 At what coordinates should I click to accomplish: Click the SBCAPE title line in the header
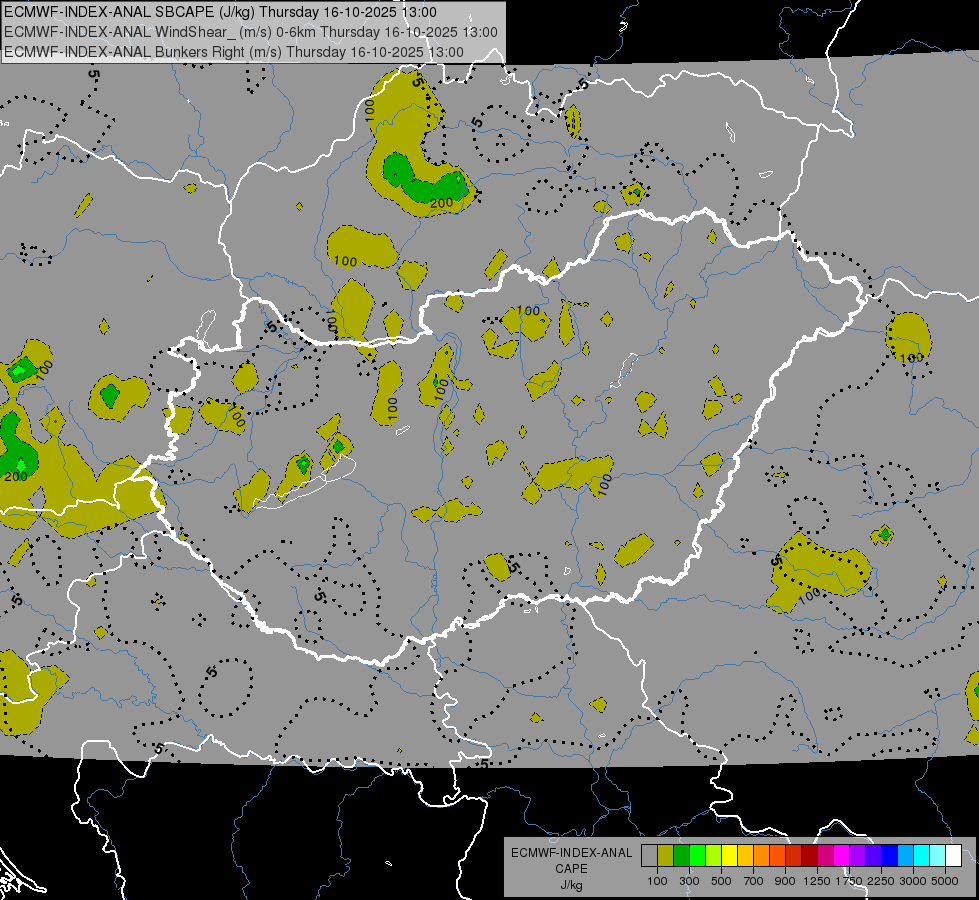(x=220, y=12)
